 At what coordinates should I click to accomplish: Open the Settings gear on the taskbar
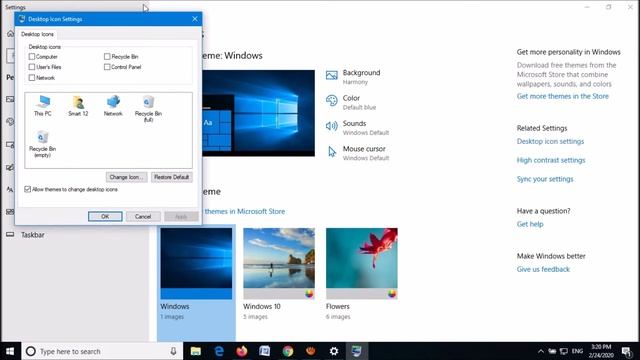tap(334, 351)
